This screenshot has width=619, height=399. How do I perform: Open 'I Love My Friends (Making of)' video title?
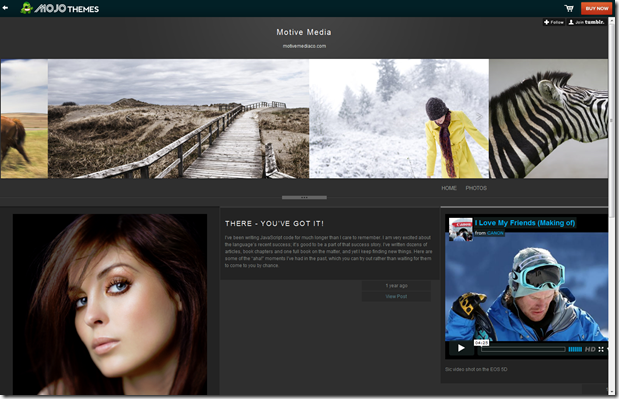pyautogui.click(x=525, y=223)
